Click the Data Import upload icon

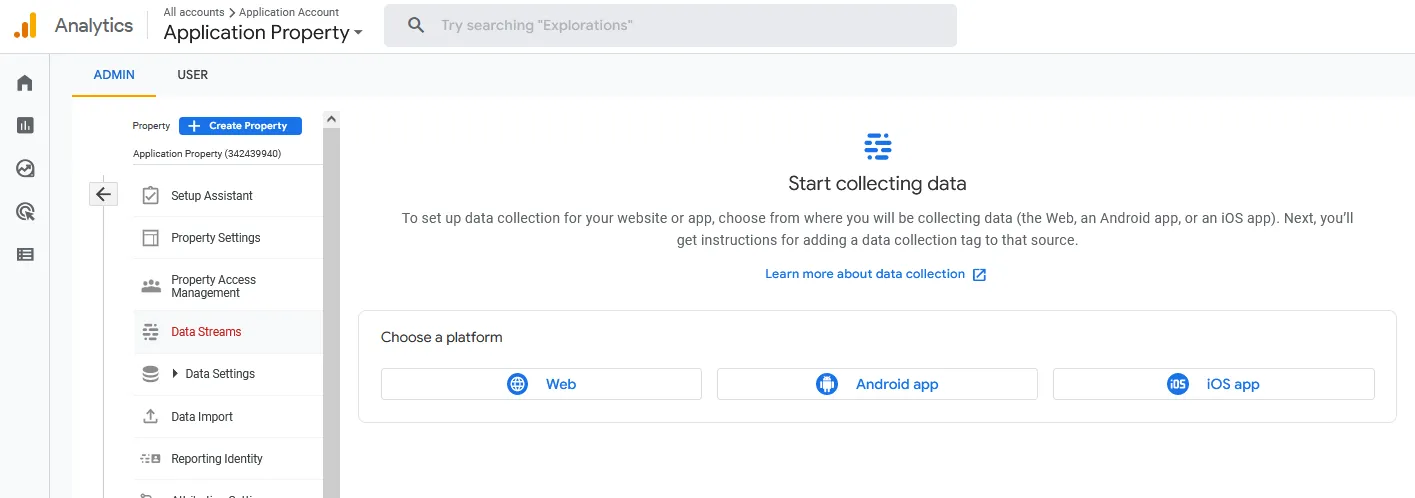151,416
